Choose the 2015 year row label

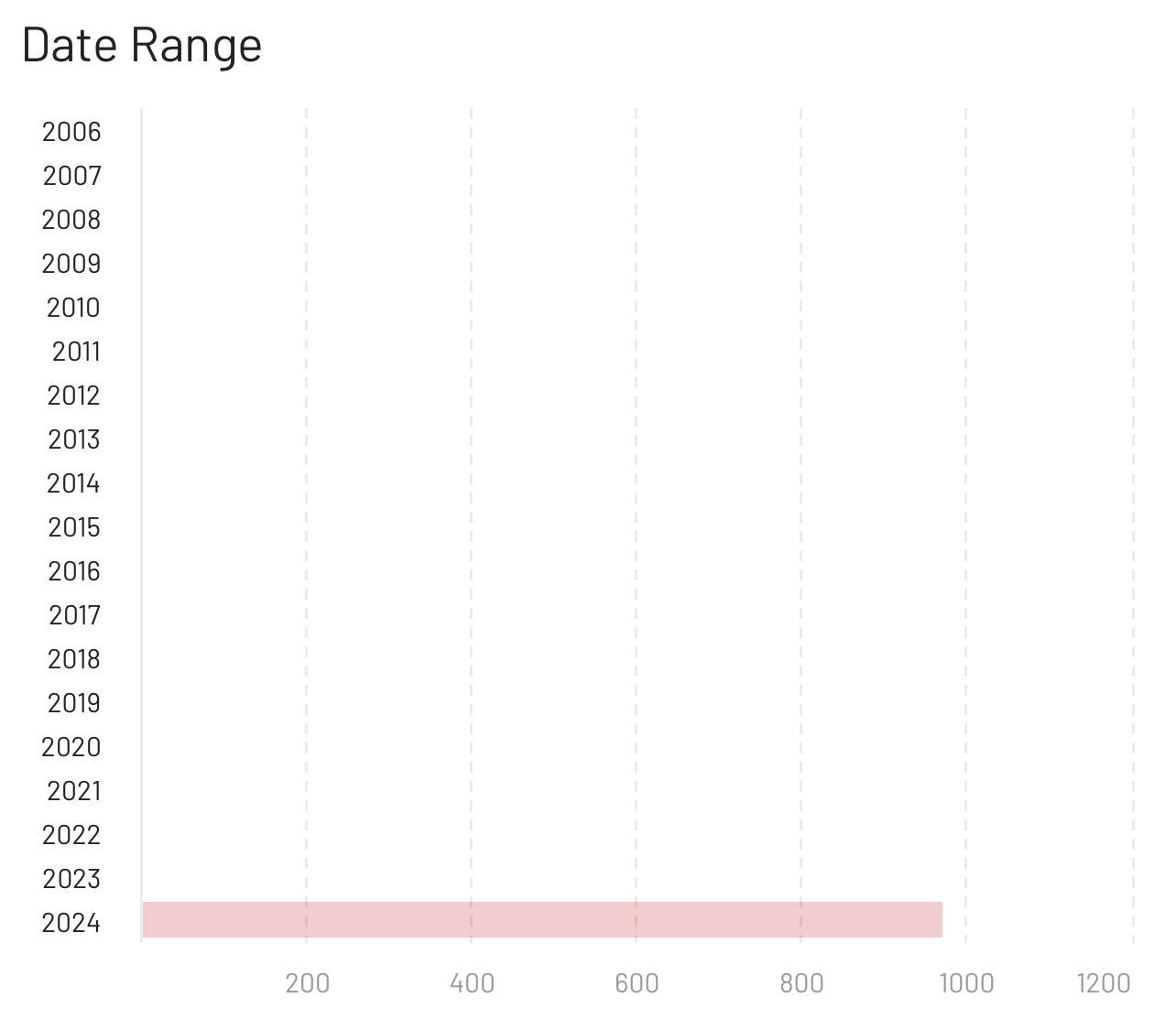(74, 527)
